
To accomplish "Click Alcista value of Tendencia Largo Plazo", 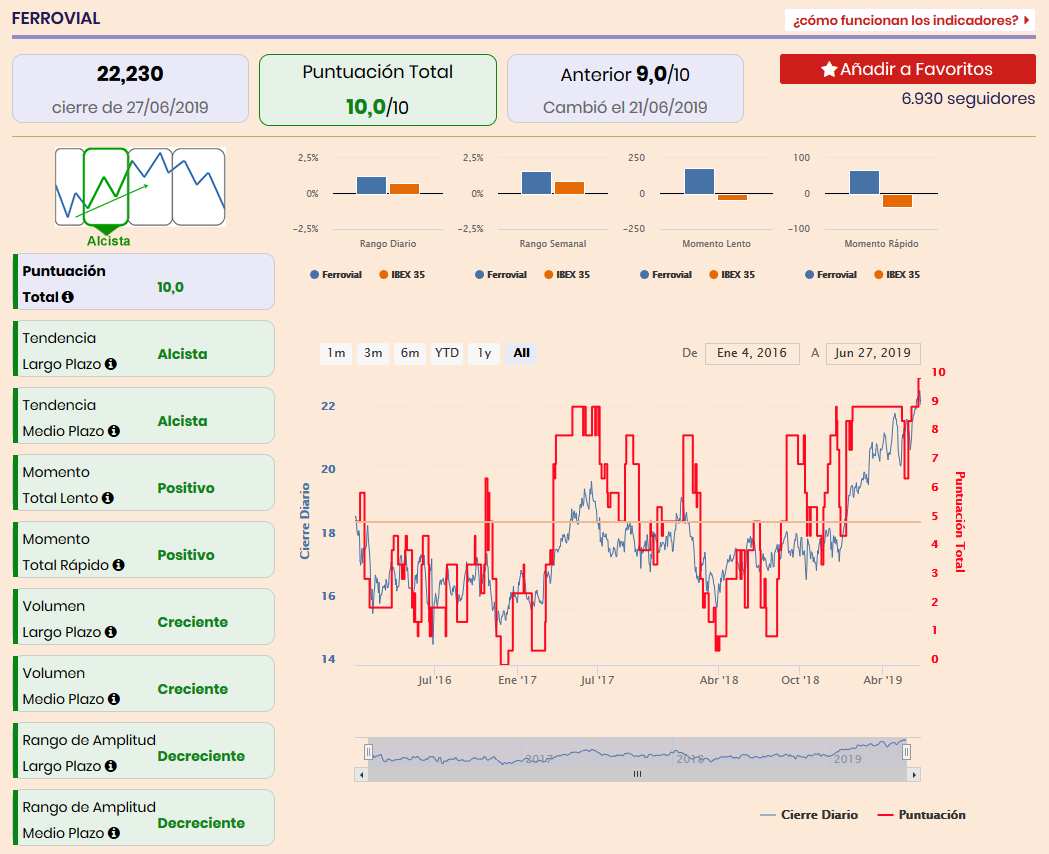I will pos(182,354).
